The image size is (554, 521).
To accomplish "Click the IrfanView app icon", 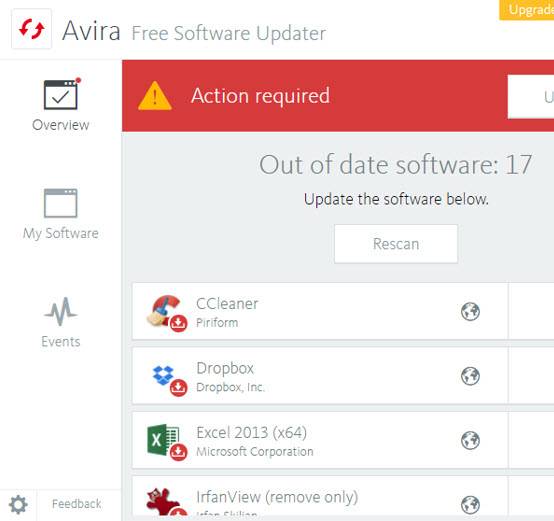I will click(165, 502).
